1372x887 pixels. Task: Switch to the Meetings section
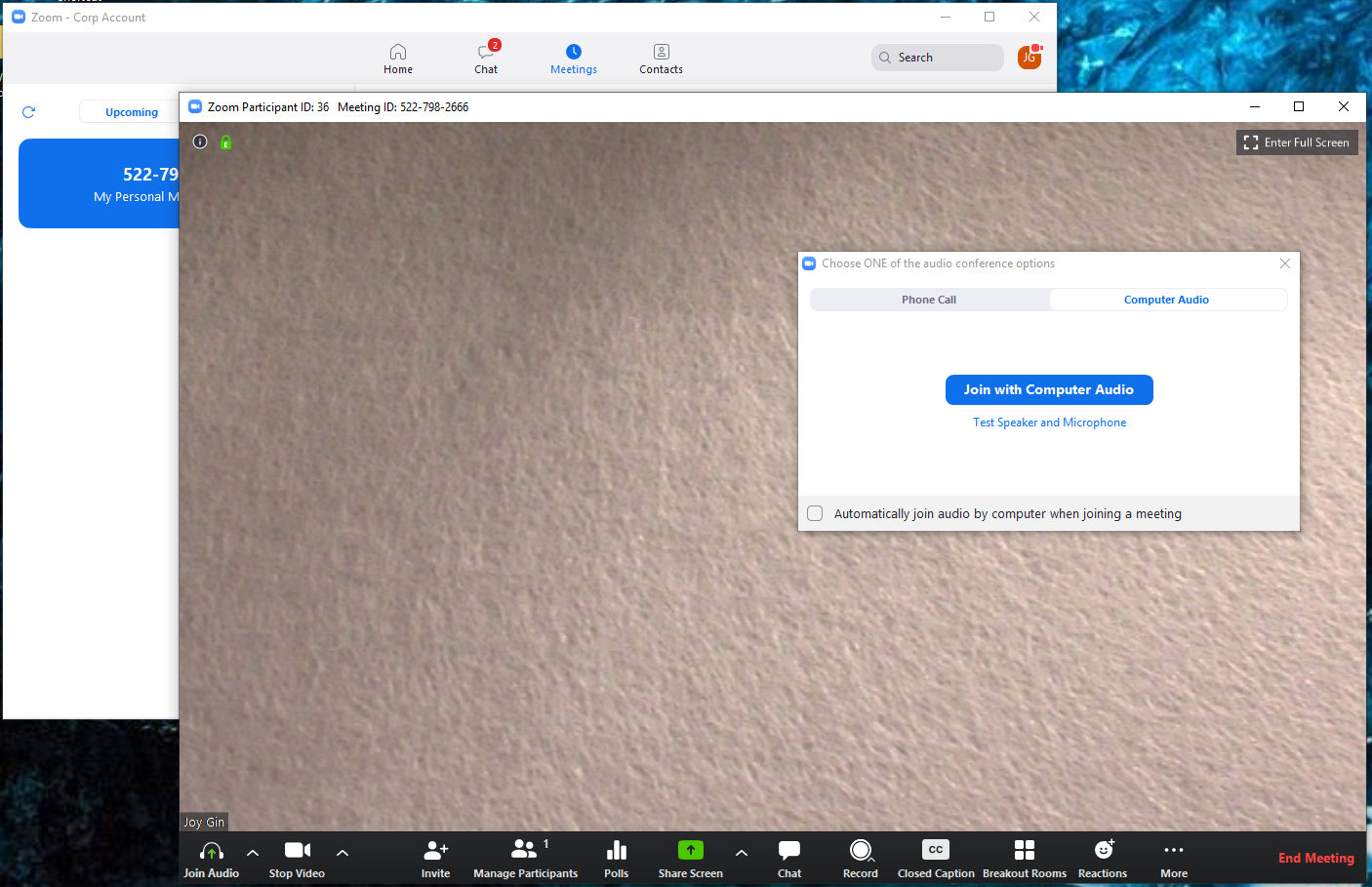573,58
